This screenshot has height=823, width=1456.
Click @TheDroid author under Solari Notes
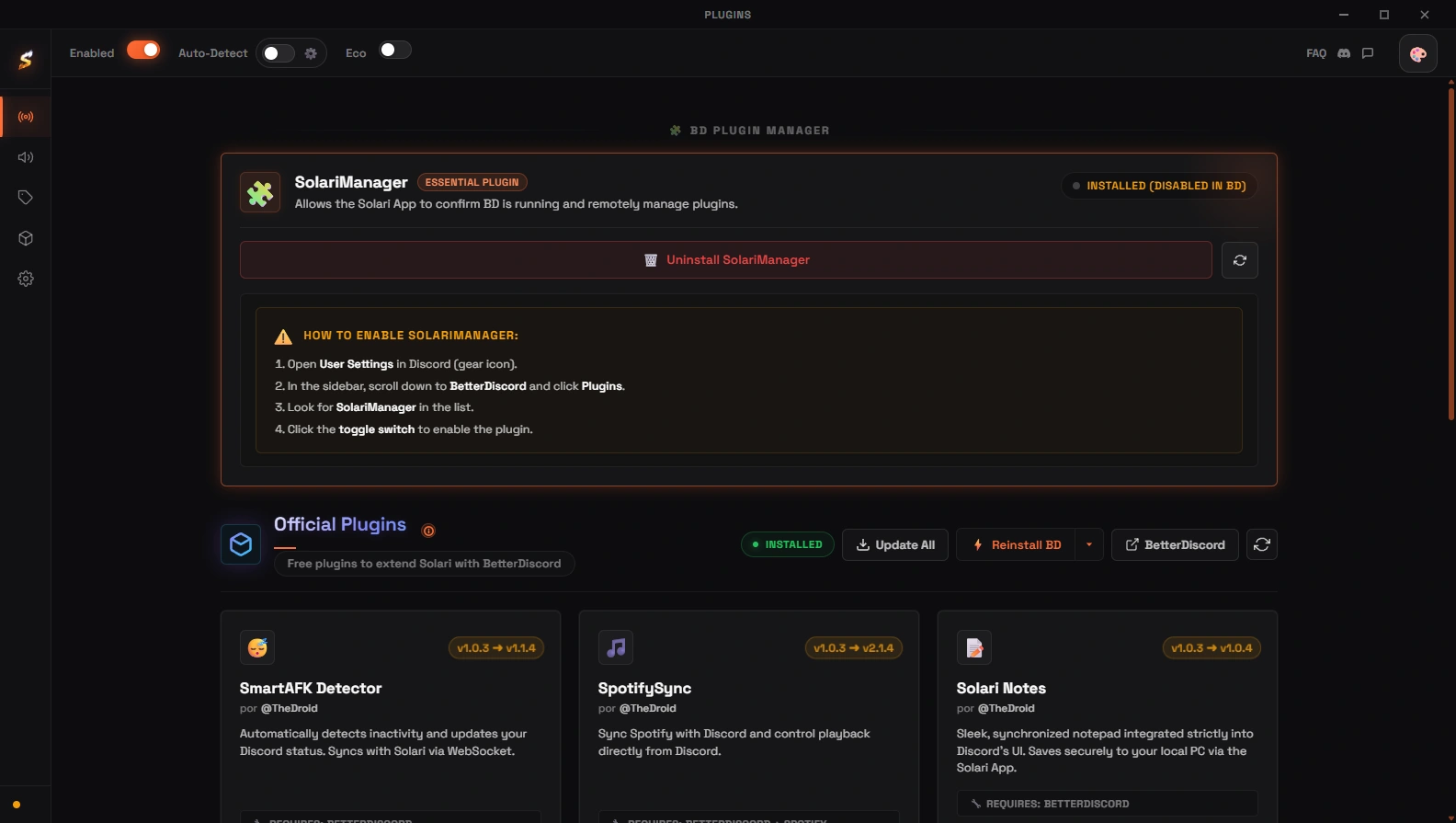click(x=1007, y=709)
